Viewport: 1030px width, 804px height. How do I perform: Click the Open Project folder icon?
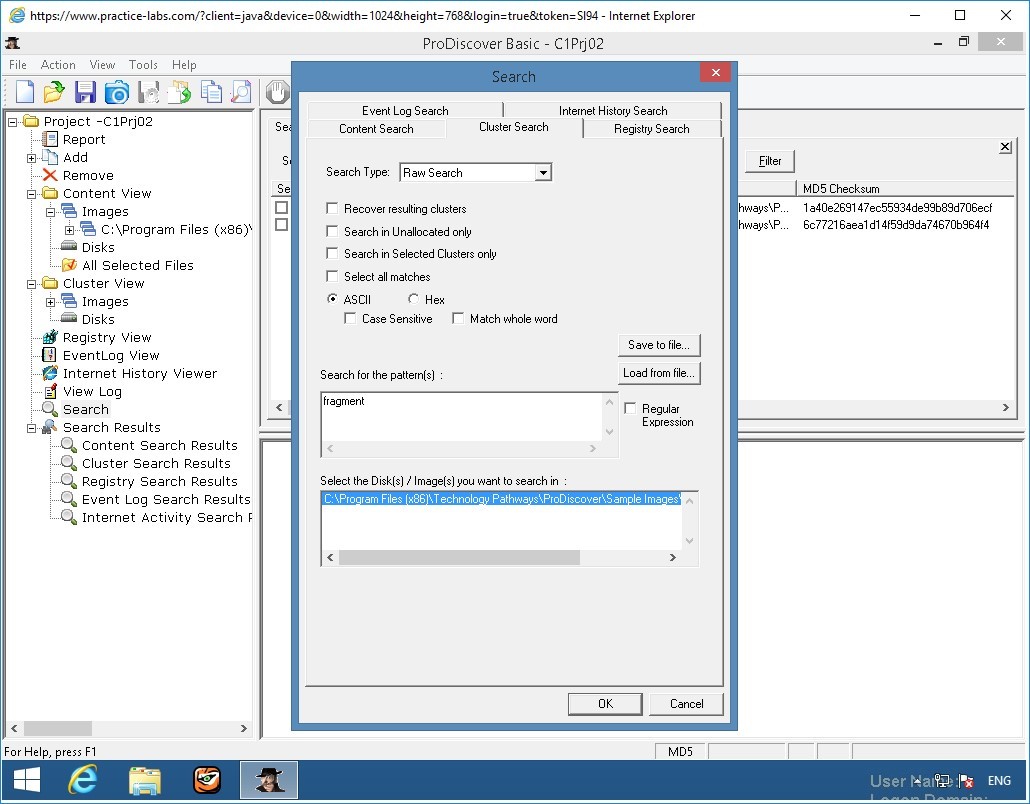54,92
